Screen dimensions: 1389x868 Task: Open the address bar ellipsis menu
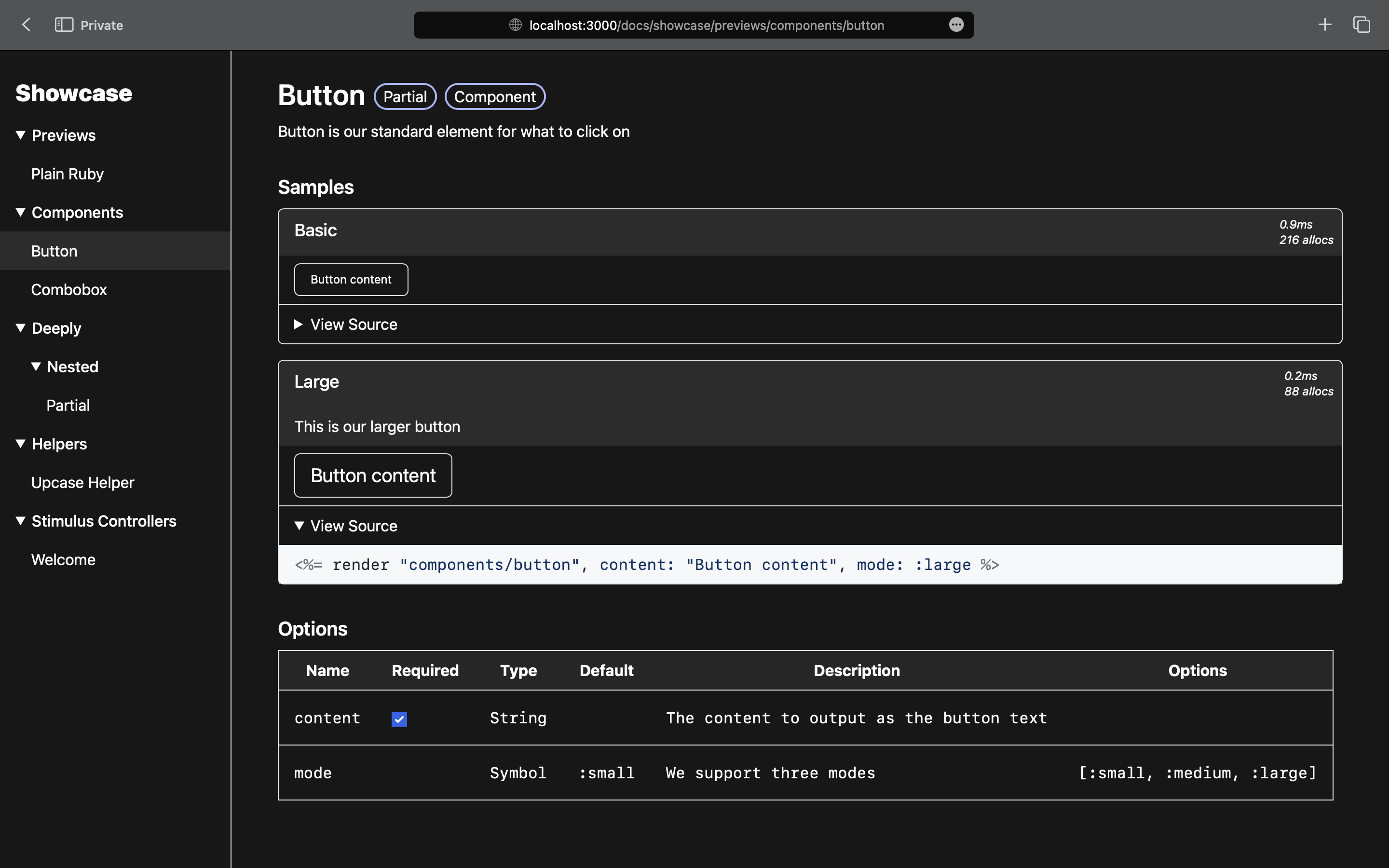[955, 25]
